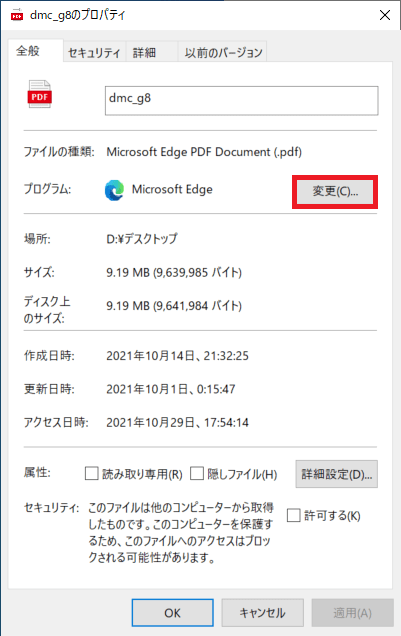Screen dimensions: 401x636
Task: Click the PDF file icon
Action: [39, 94]
